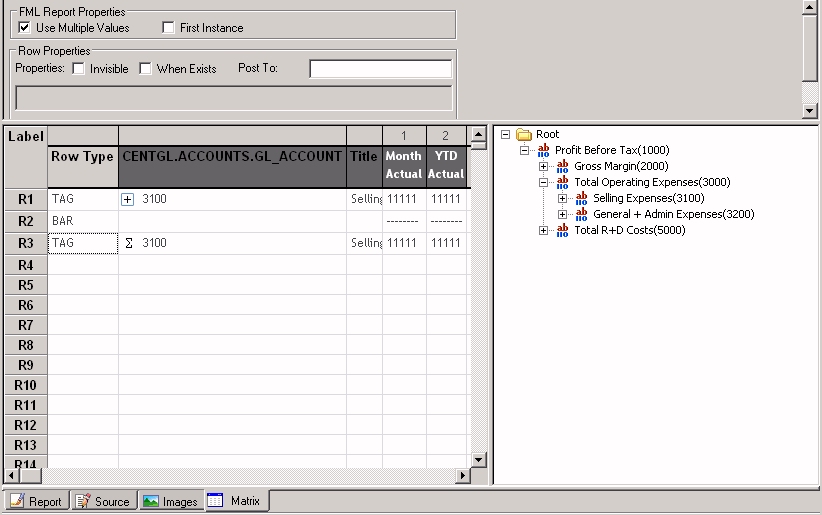The height and width of the screenshot is (515, 822).
Task: Select row header R3
Action: click(26, 243)
